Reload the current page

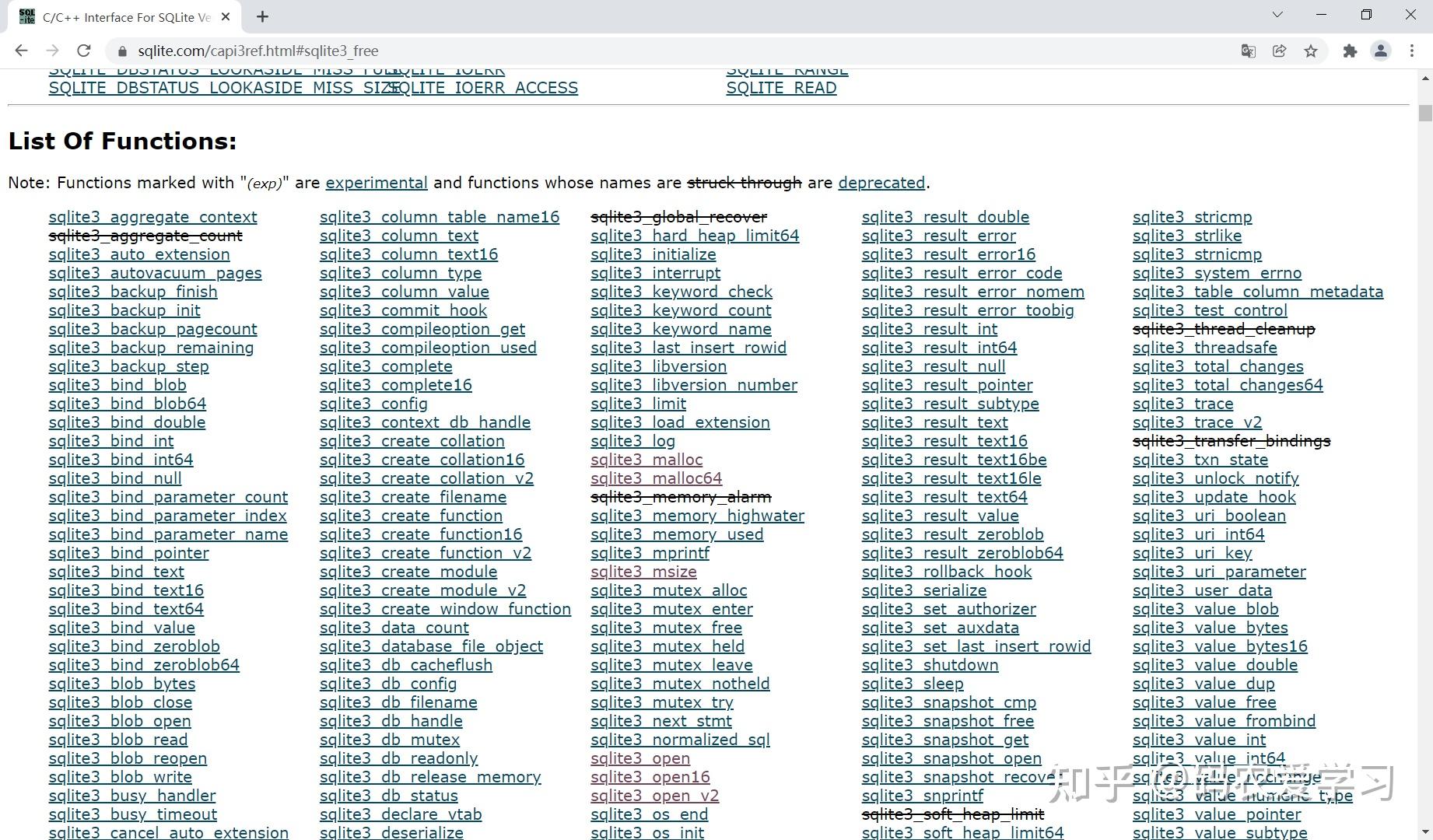(84, 51)
